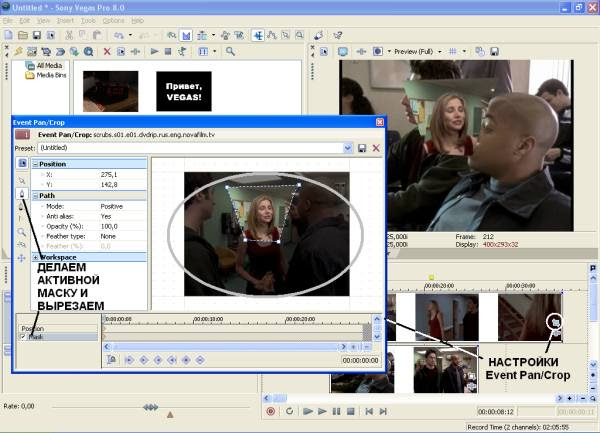This screenshot has width=600, height=433.
Task: Click the Event Pan/Crop icon on timeline clip
Action: 556,323
